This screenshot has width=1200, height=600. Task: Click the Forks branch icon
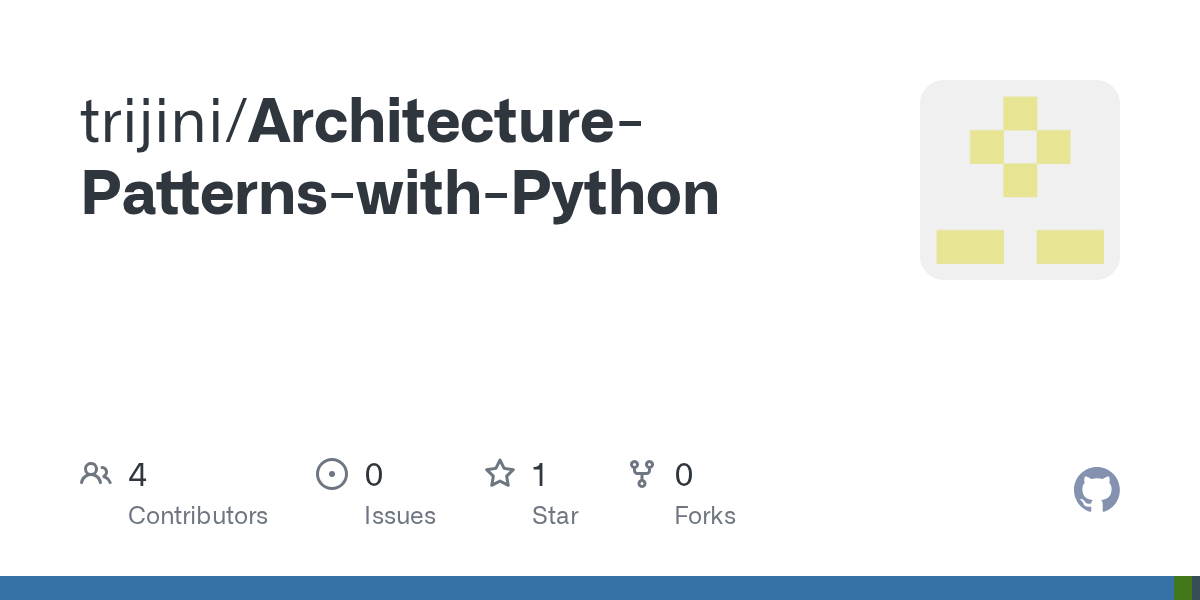coord(642,474)
